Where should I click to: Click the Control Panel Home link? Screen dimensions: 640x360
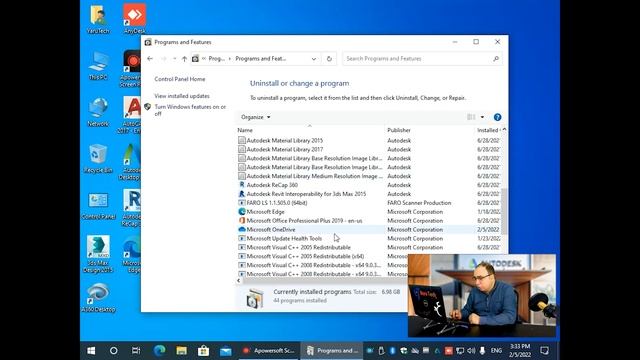(x=180, y=79)
